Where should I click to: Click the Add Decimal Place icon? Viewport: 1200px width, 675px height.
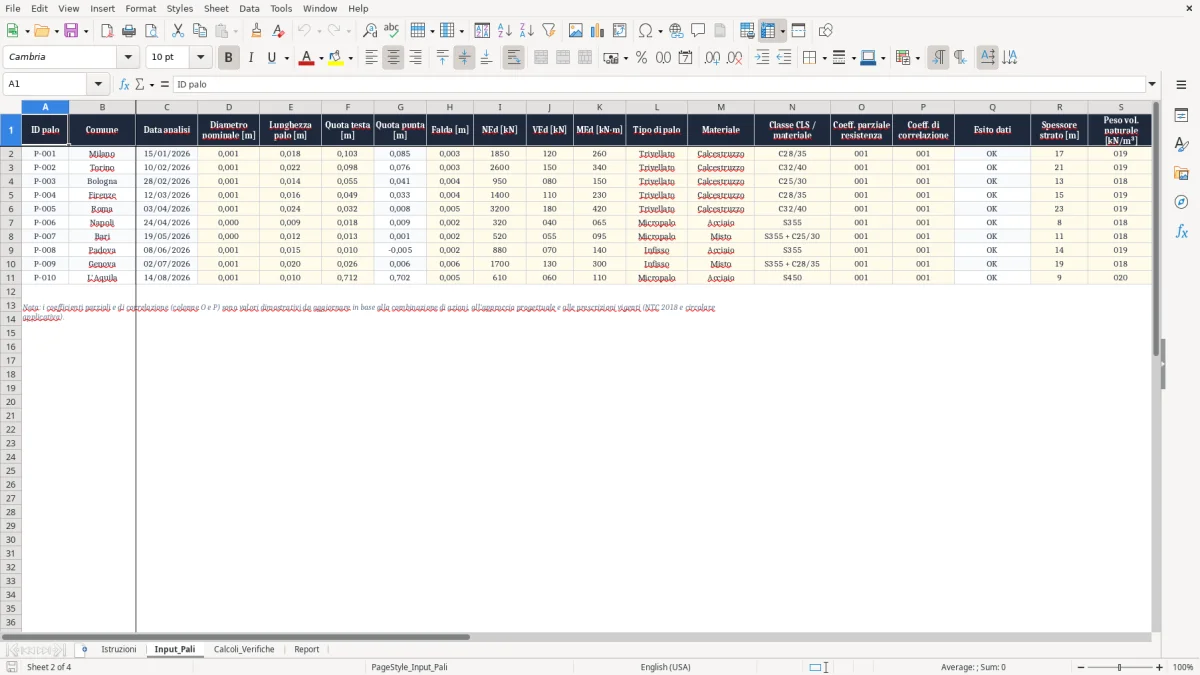point(712,58)
